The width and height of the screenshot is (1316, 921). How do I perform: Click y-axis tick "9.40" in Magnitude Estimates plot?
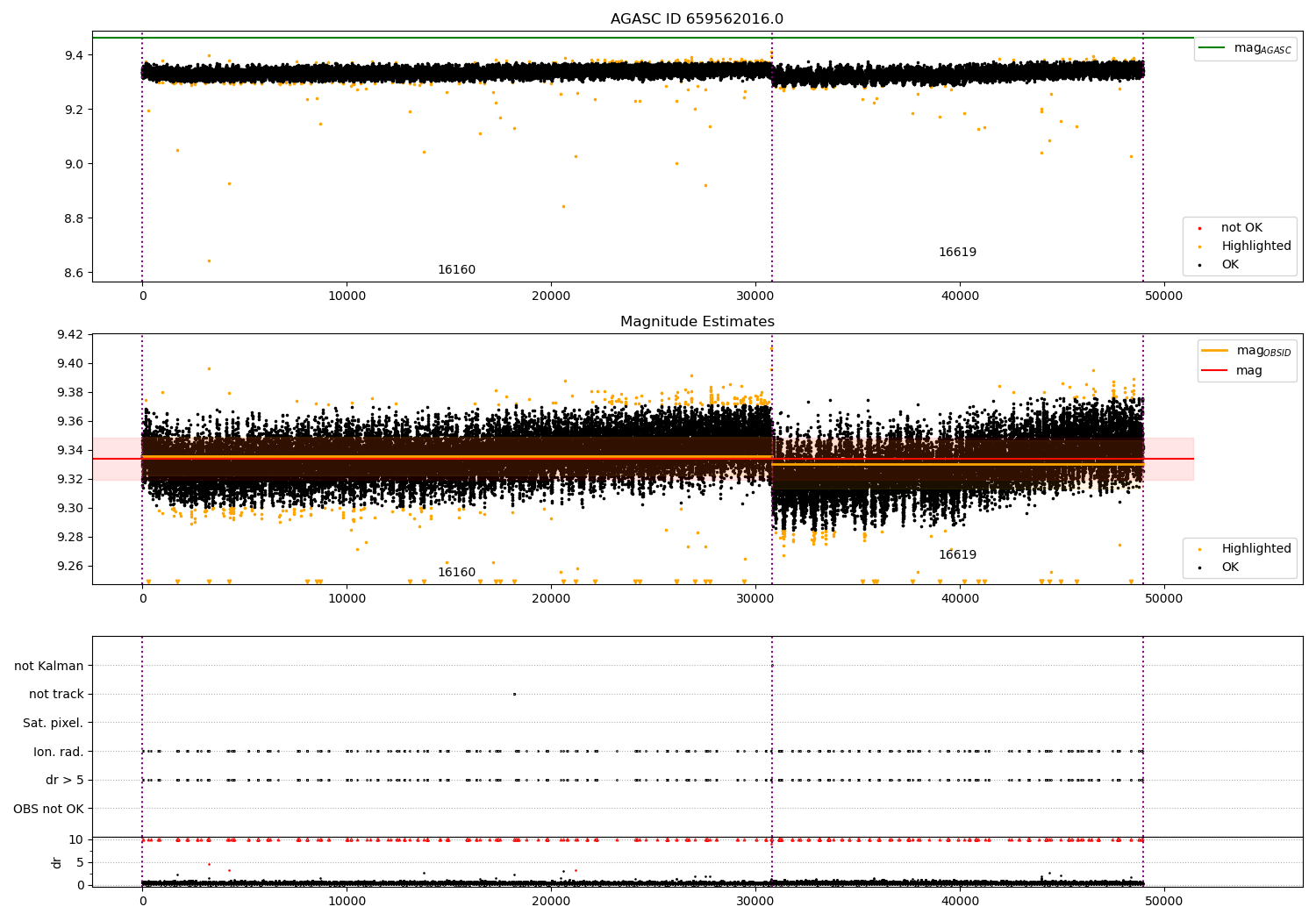tap(70, 363)
